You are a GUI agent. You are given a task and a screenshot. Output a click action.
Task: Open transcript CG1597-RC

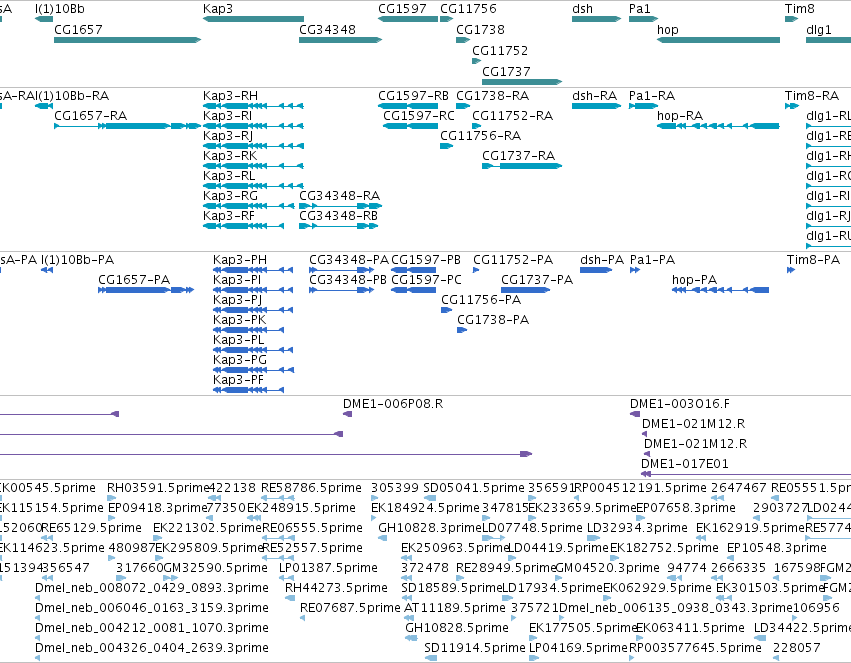419,116
